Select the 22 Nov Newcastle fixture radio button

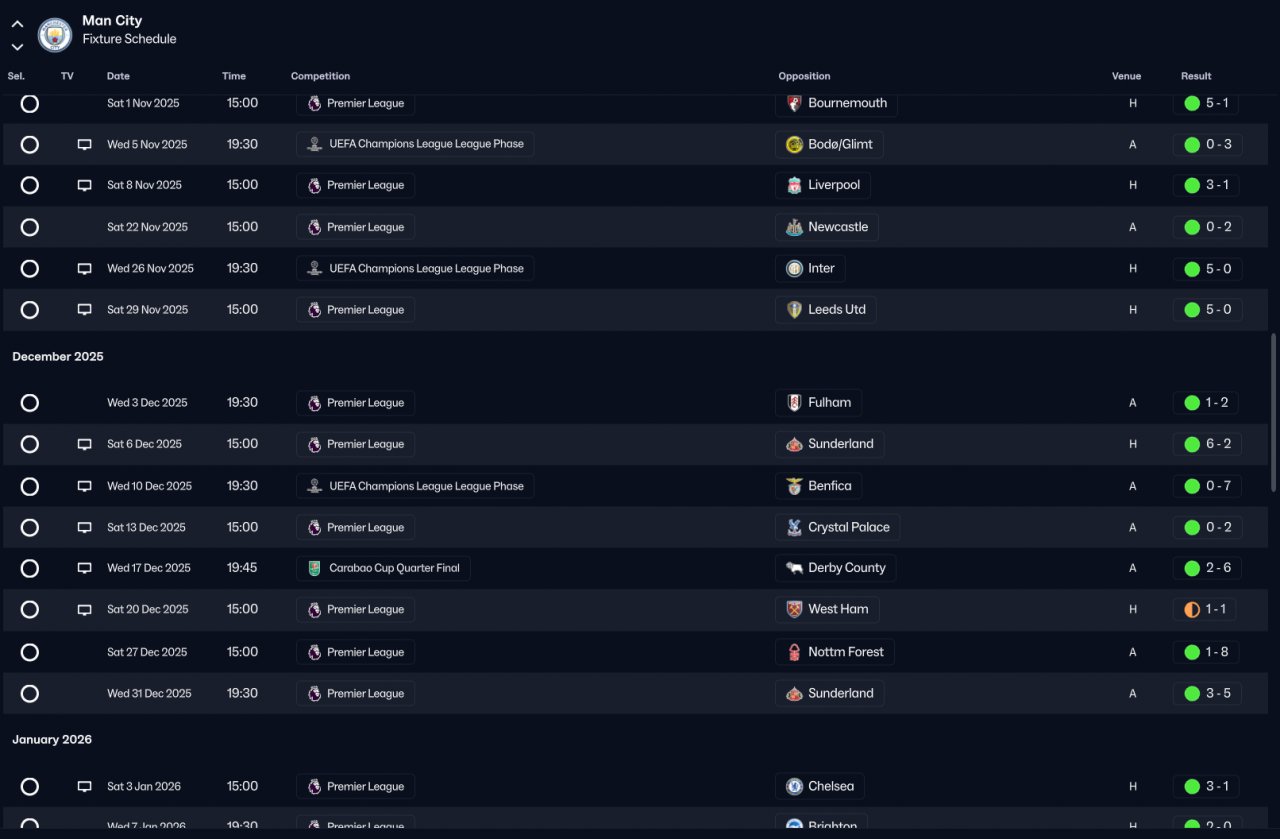[x=30, y=227]
